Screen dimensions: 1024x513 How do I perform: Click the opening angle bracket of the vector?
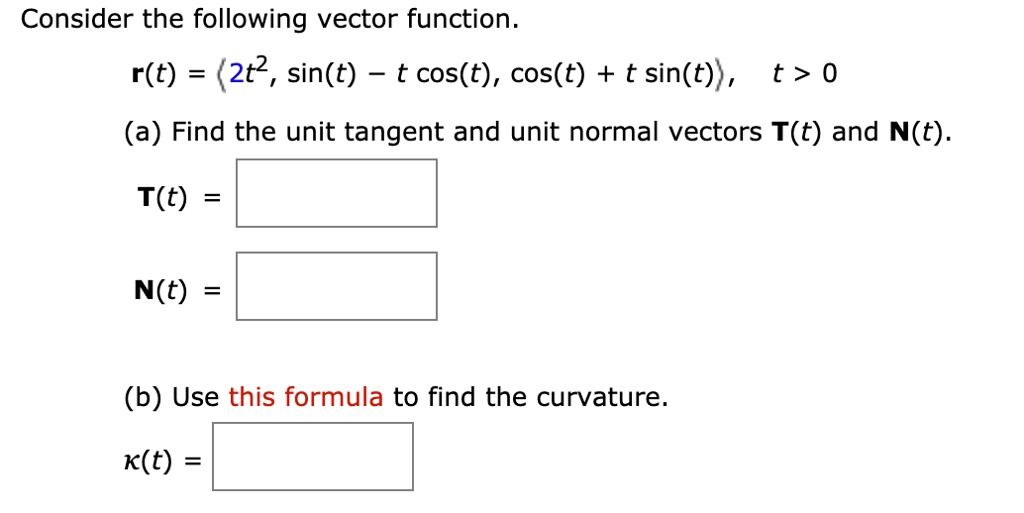[x=223, y=76]
